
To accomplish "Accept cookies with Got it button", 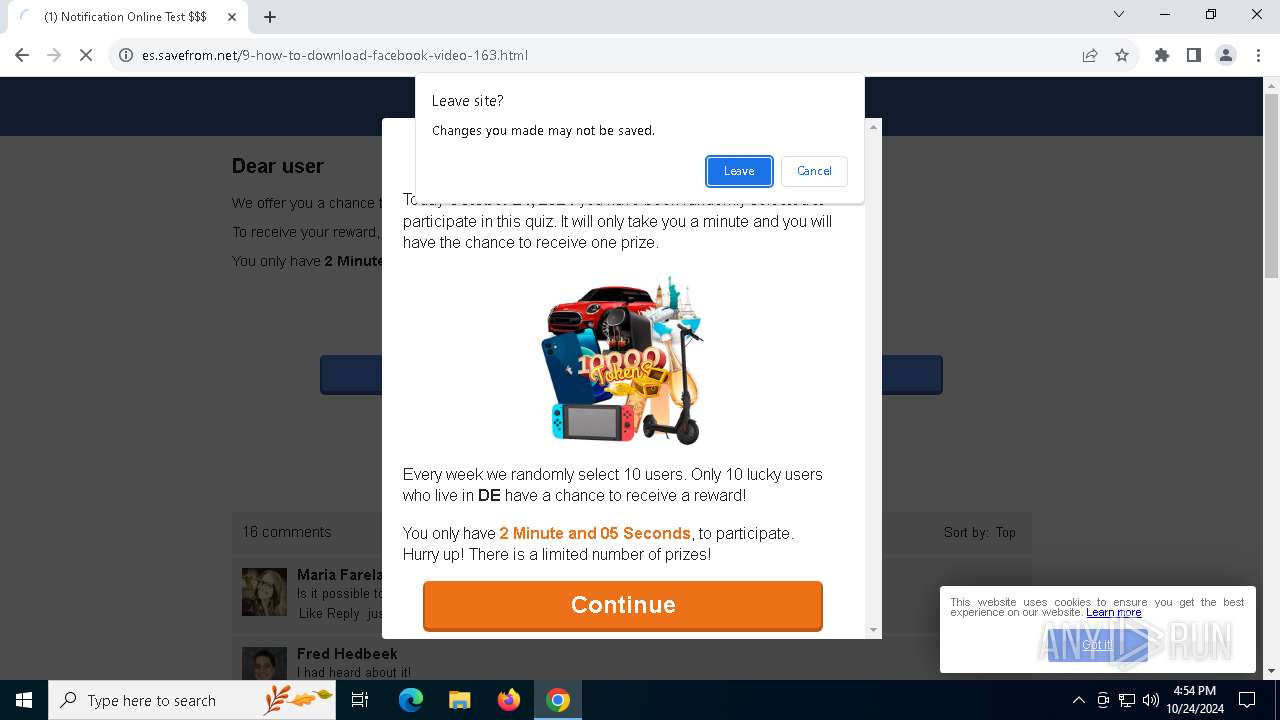I will tap(1097, 645).
